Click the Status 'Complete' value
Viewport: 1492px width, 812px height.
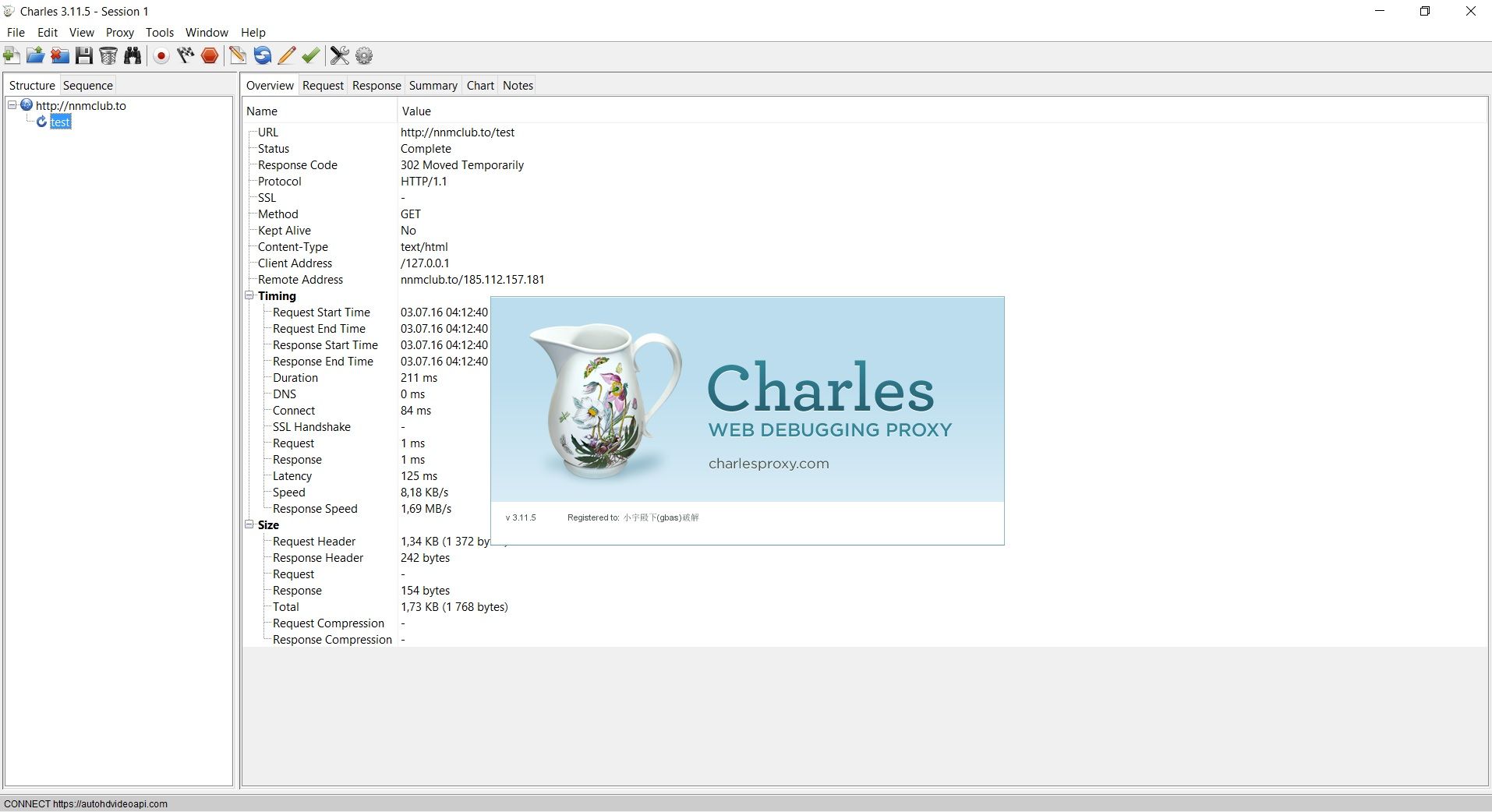click(426, 148)
